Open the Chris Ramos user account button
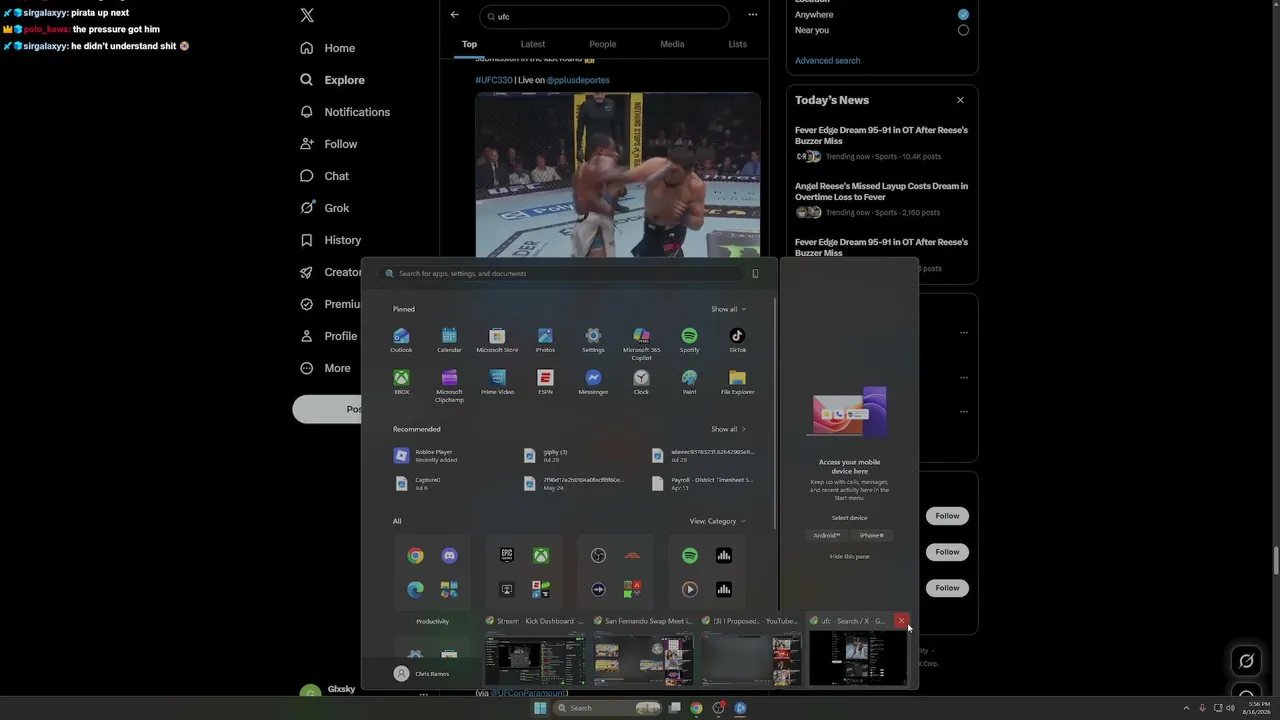 pos(422,674)
